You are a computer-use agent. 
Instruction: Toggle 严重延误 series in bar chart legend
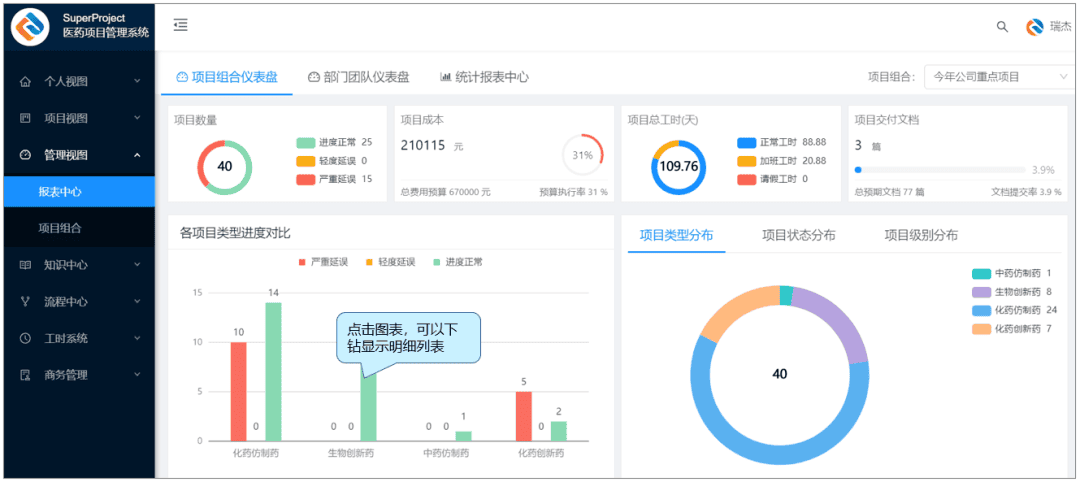(323, 262)
